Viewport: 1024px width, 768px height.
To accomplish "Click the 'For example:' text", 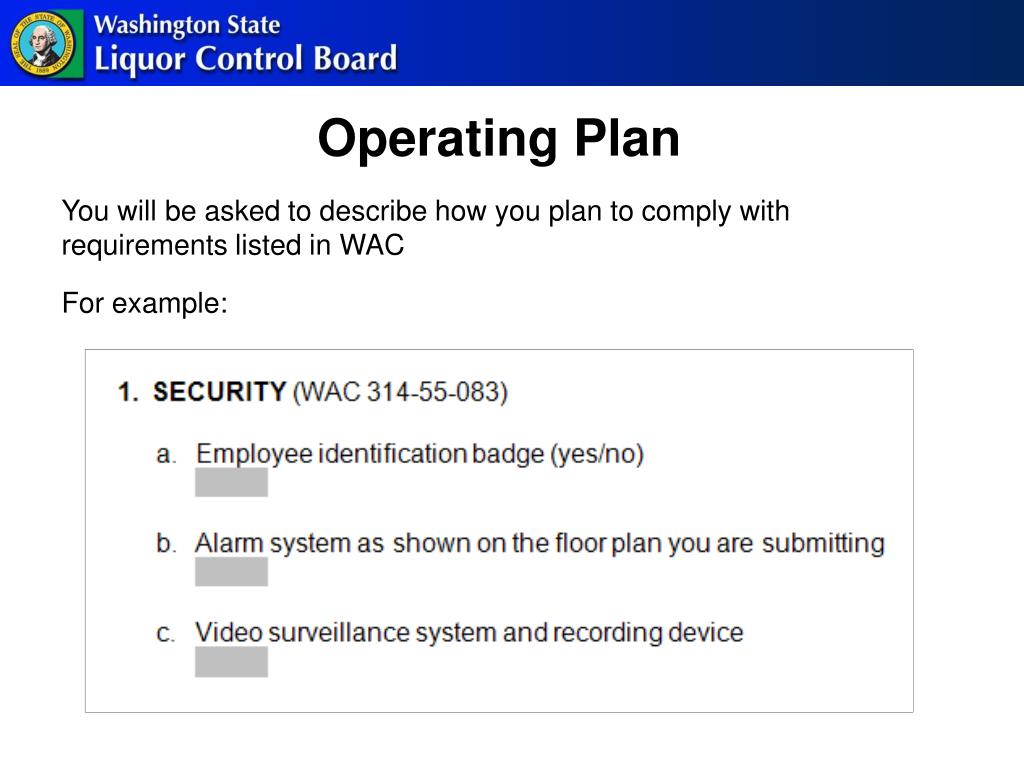I will point(145,303).
